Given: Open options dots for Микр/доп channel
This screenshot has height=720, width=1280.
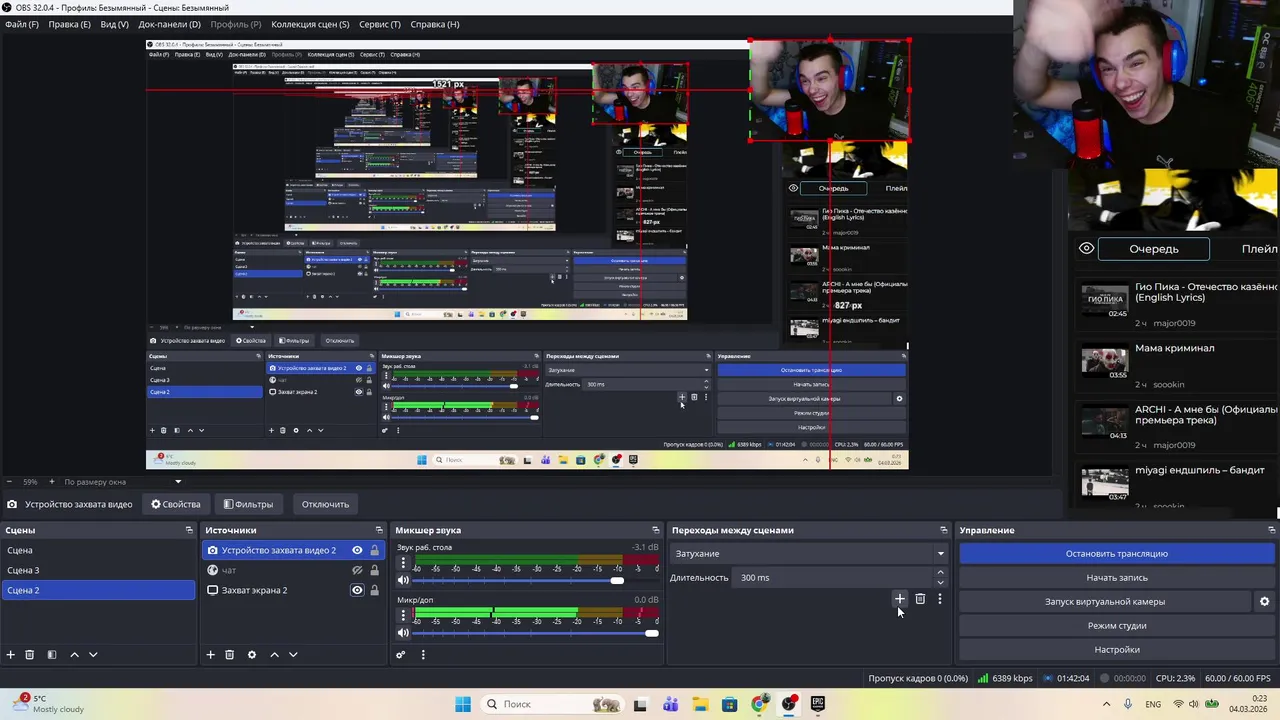Looking at the screenshot, I should [403, 615].
